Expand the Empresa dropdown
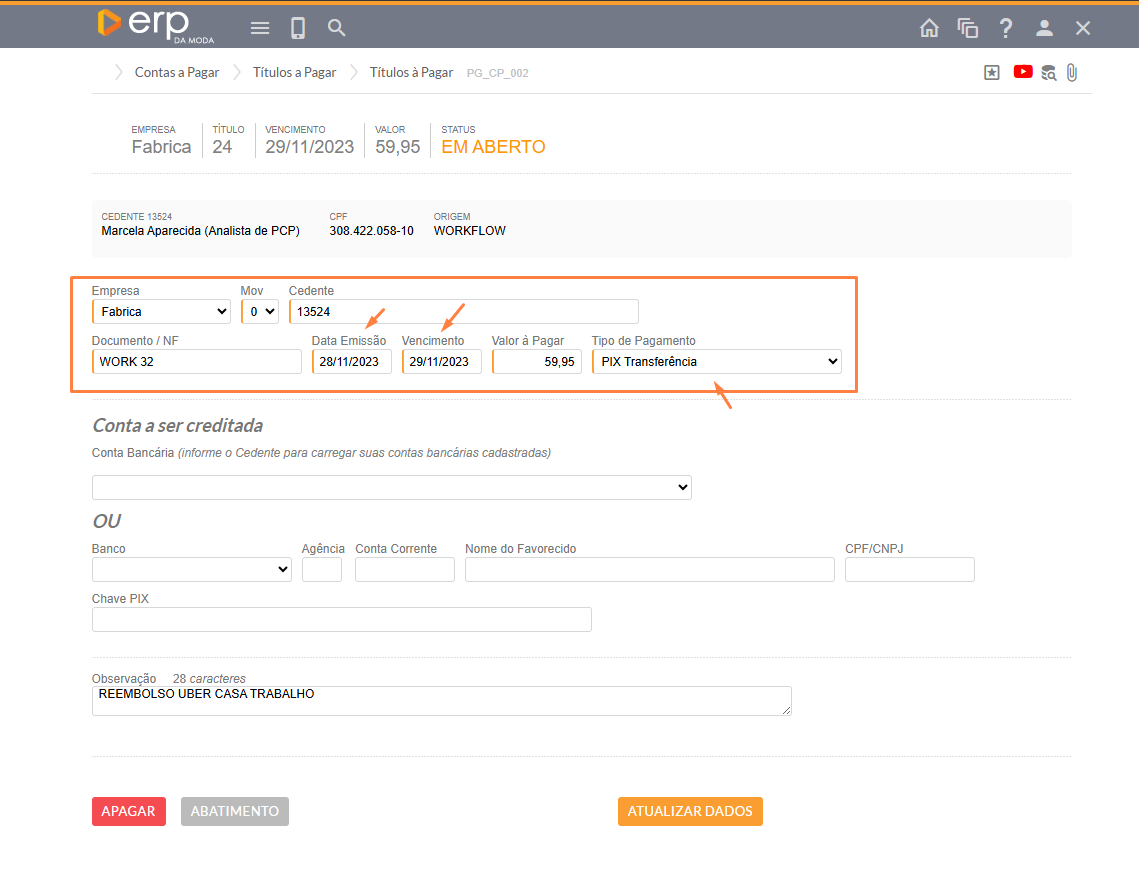This screenshot has height=891, width=1139. [161, 312]
